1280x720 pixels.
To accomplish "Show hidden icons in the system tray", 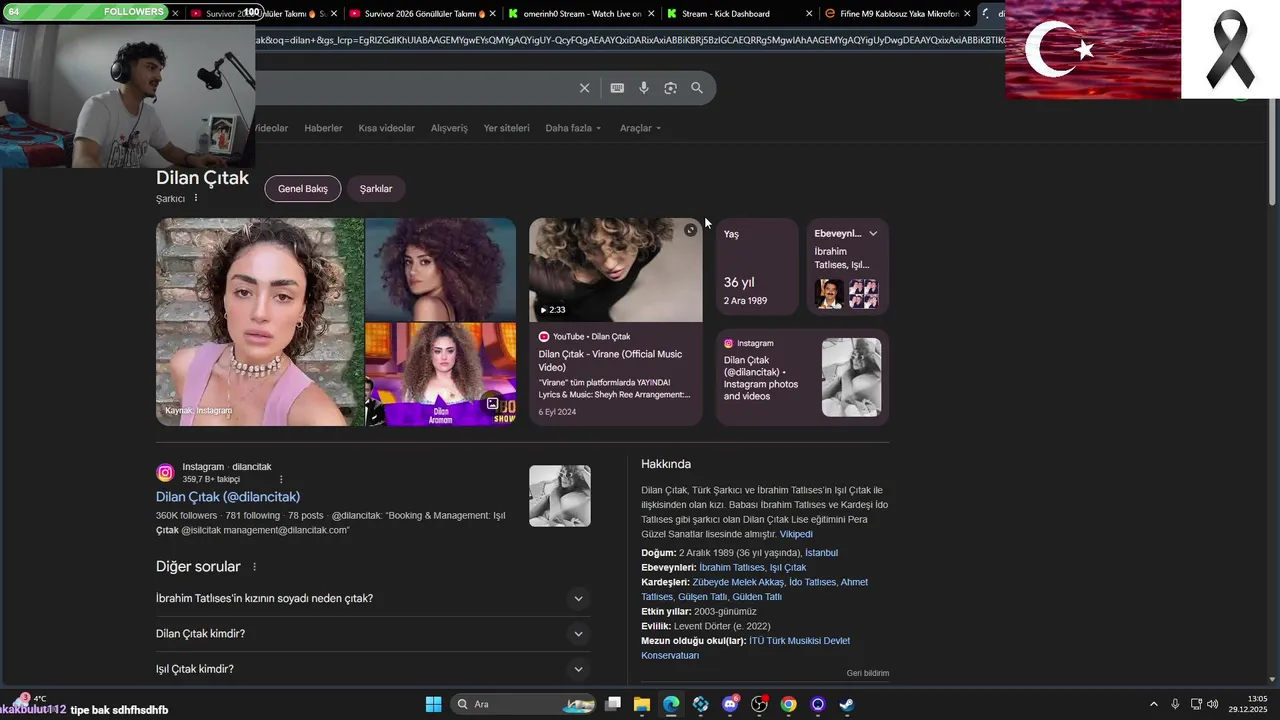I will pyautogui.click(x=1153, y=704).
